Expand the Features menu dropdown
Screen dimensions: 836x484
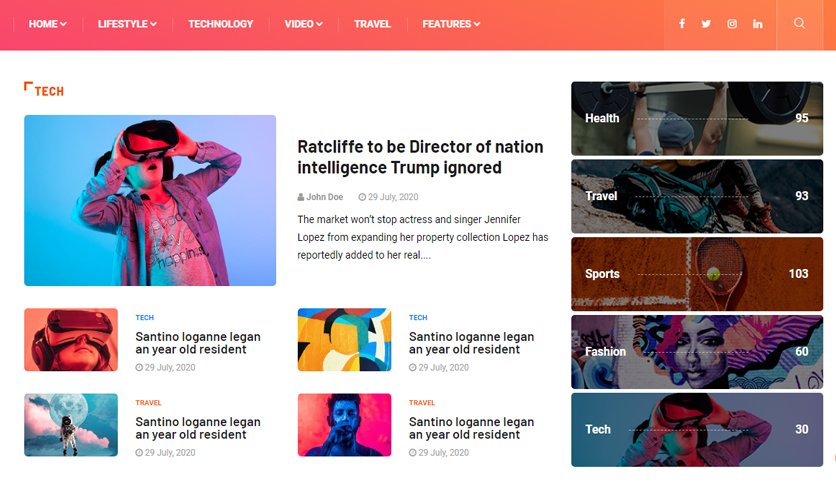[451, 24]
